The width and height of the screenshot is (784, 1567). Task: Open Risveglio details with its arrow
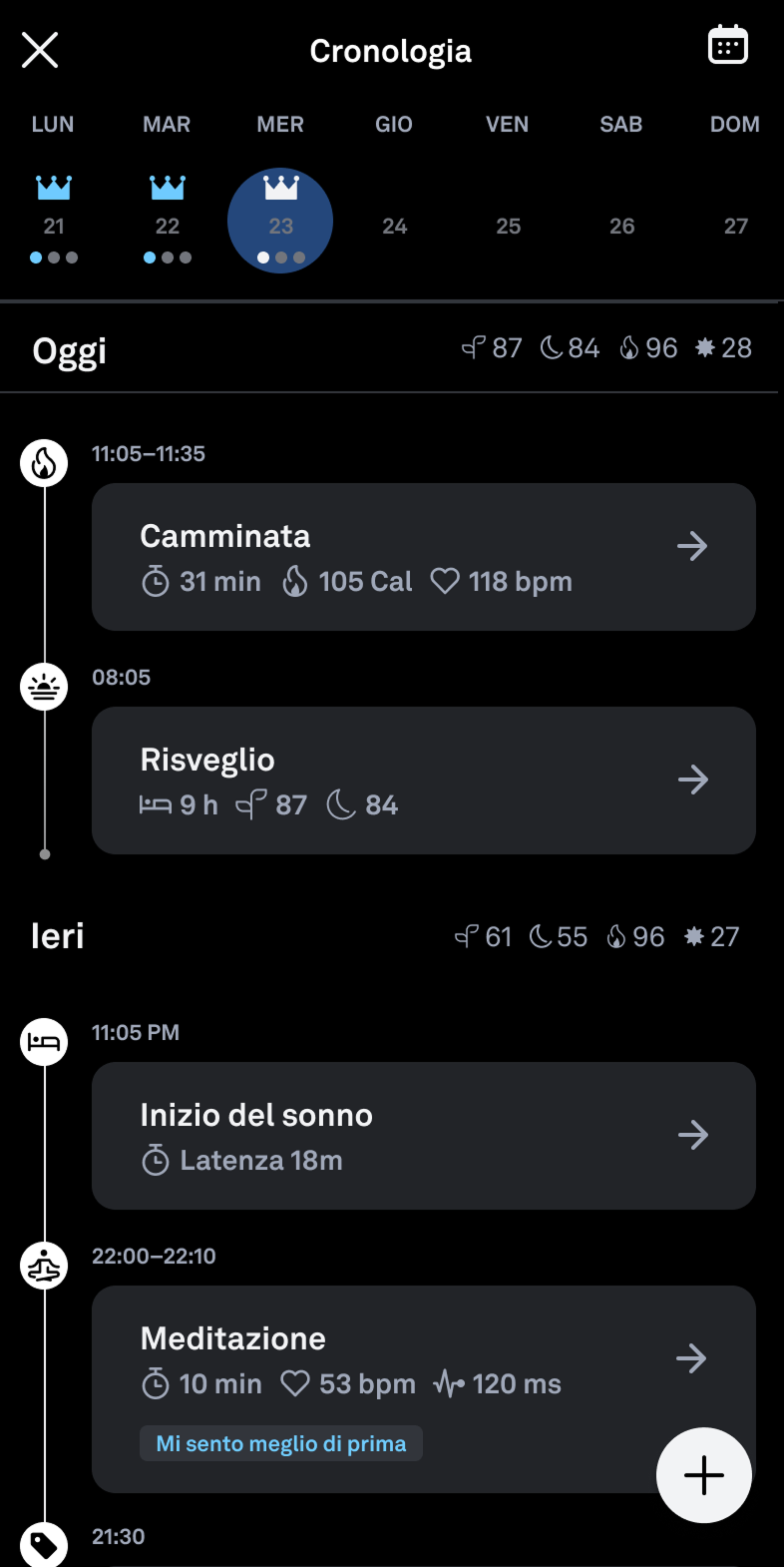coord(692,780)
